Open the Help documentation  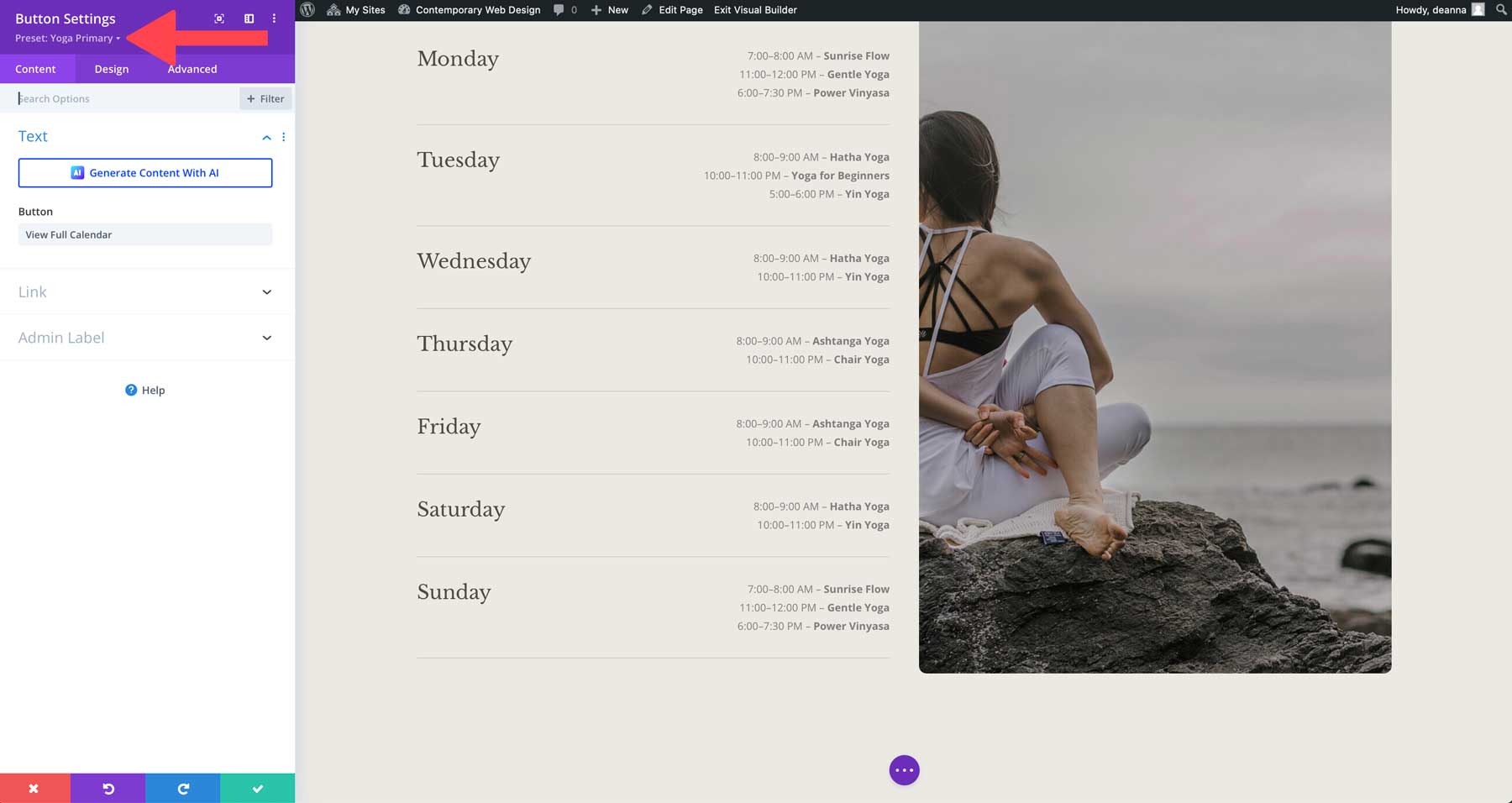pyautogui.click(x=144, y=390)
